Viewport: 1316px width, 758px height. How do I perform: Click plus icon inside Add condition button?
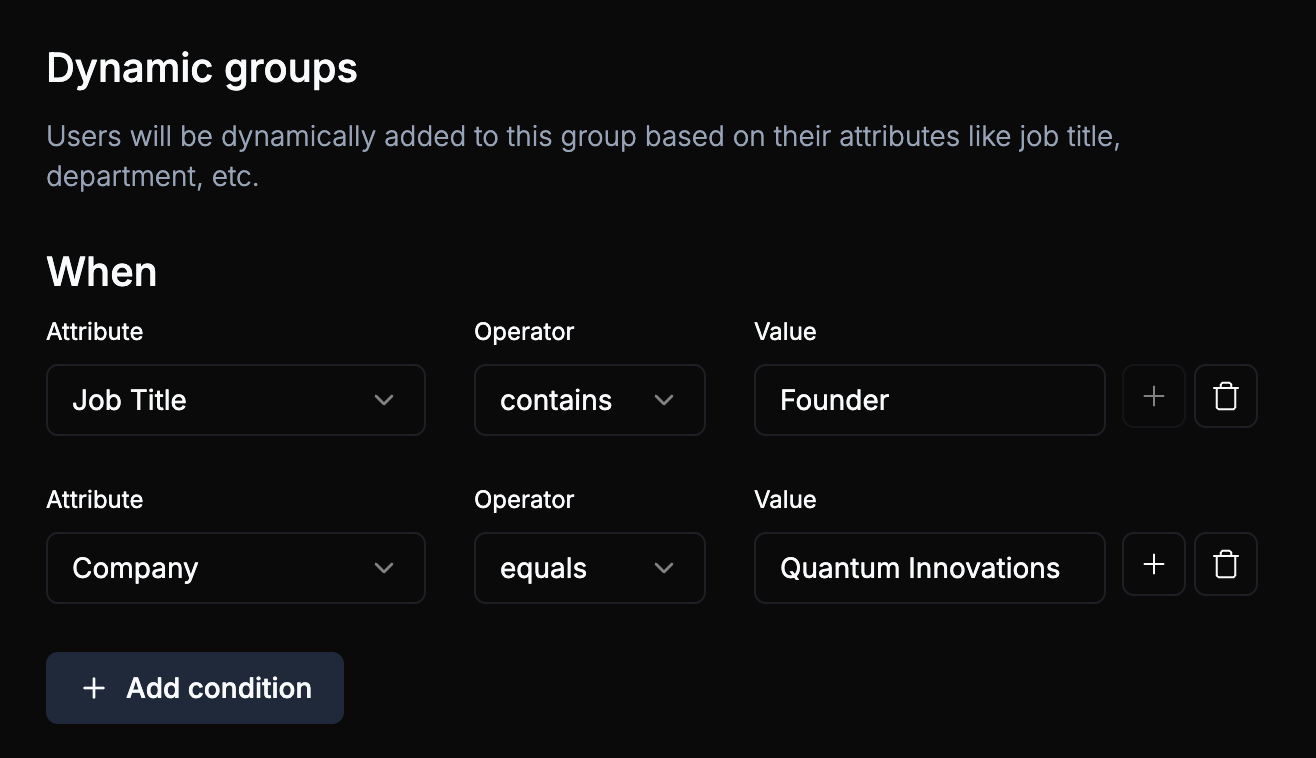(x=94, y=688)
